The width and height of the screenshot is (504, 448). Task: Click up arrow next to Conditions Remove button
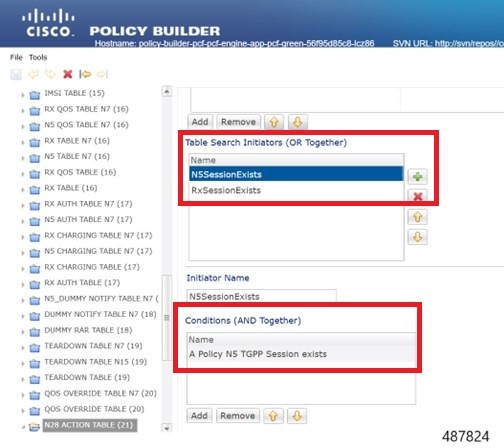[273, 416]
